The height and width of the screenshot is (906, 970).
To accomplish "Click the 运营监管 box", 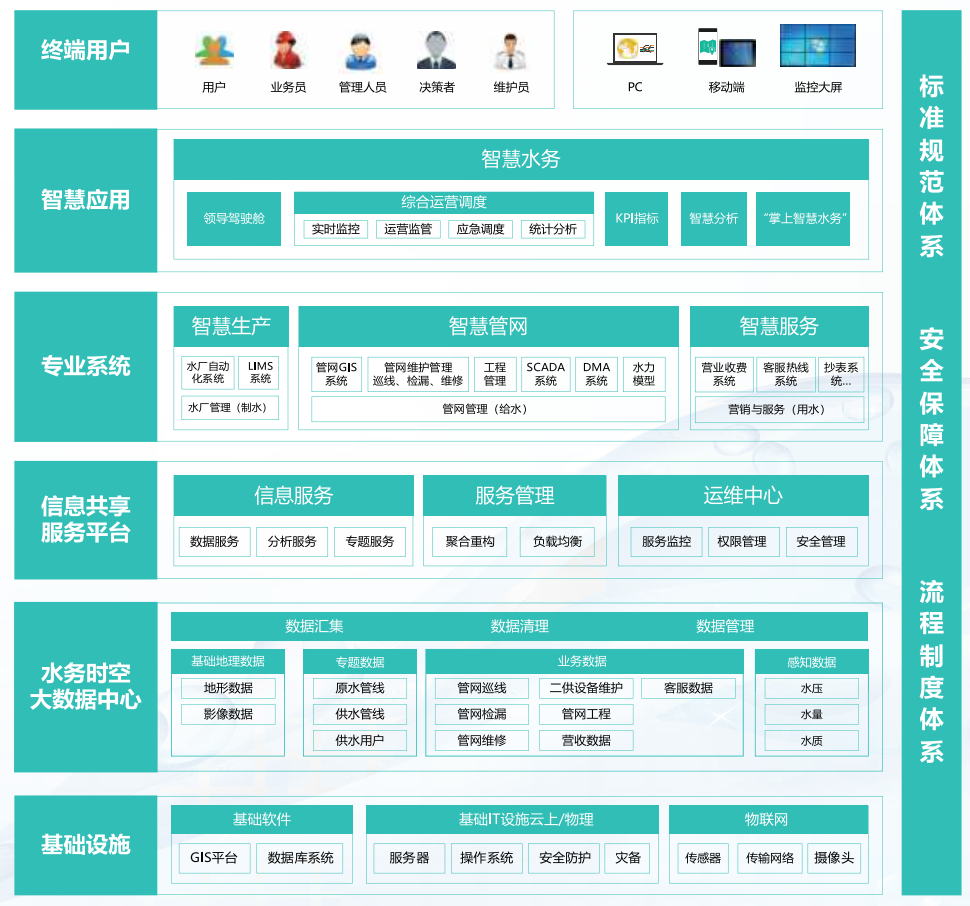I will pos(408,229).
